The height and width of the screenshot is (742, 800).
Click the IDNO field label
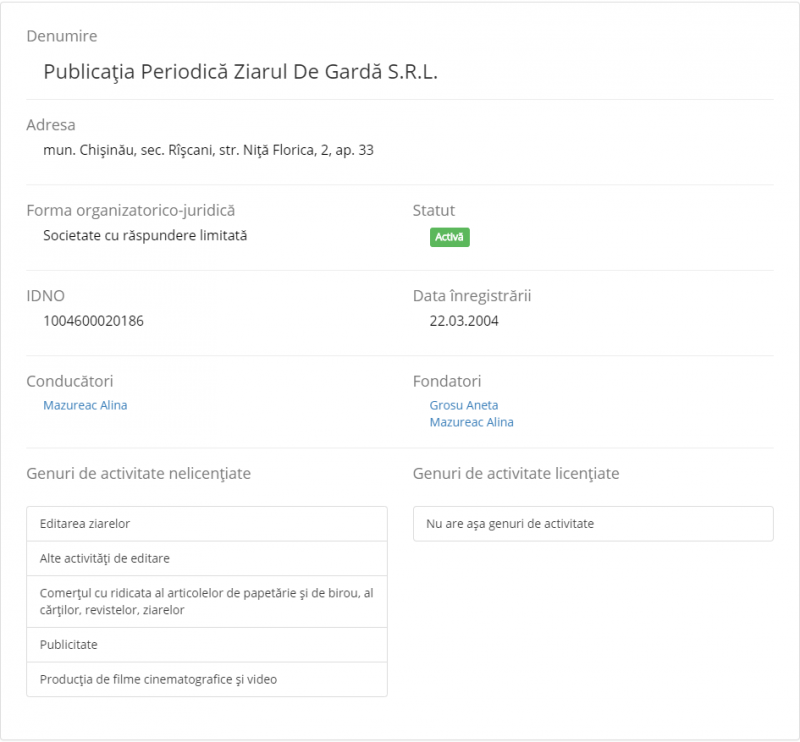click(x=45, y=296)
